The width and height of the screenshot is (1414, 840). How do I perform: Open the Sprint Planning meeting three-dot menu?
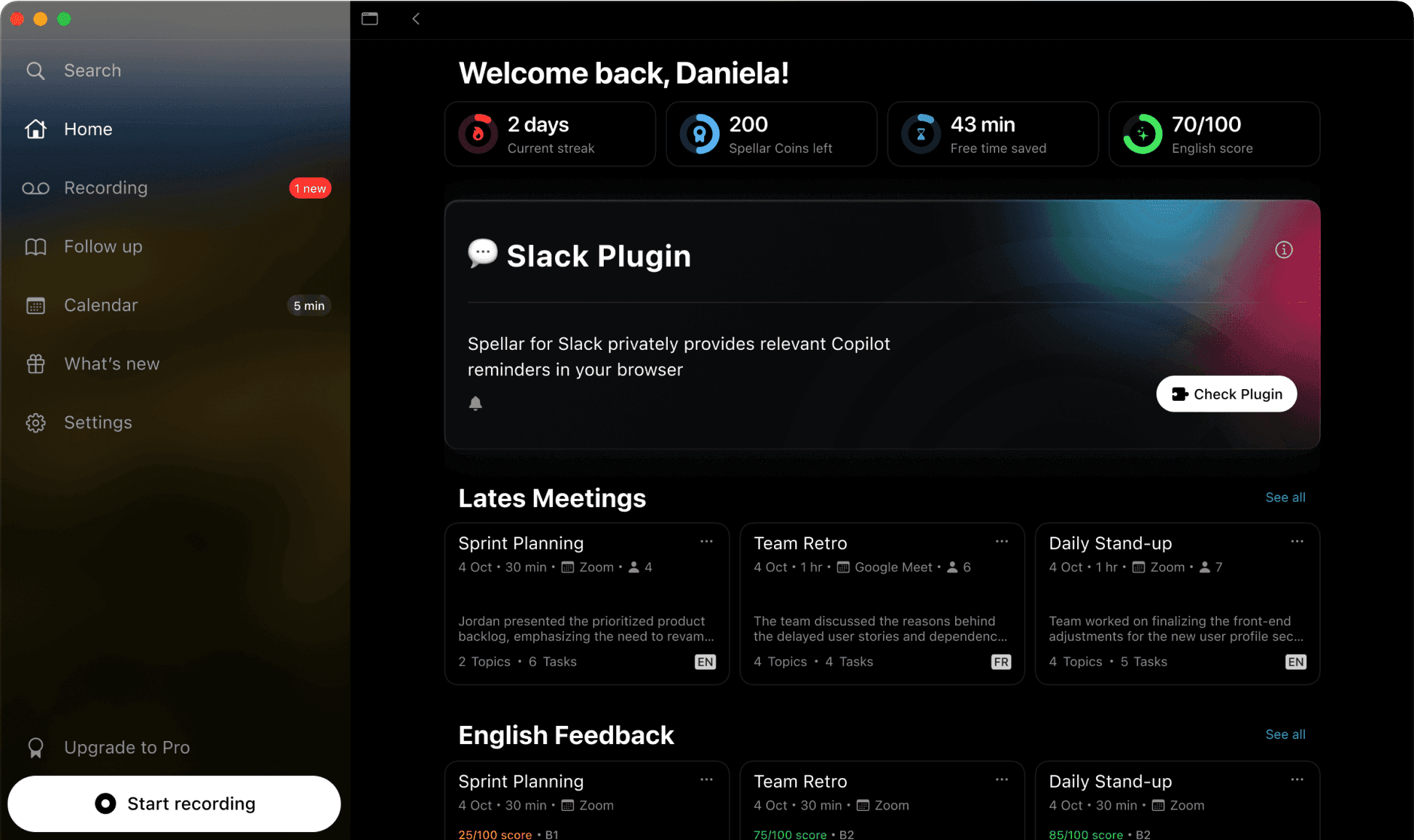click(x=706, y=542)
